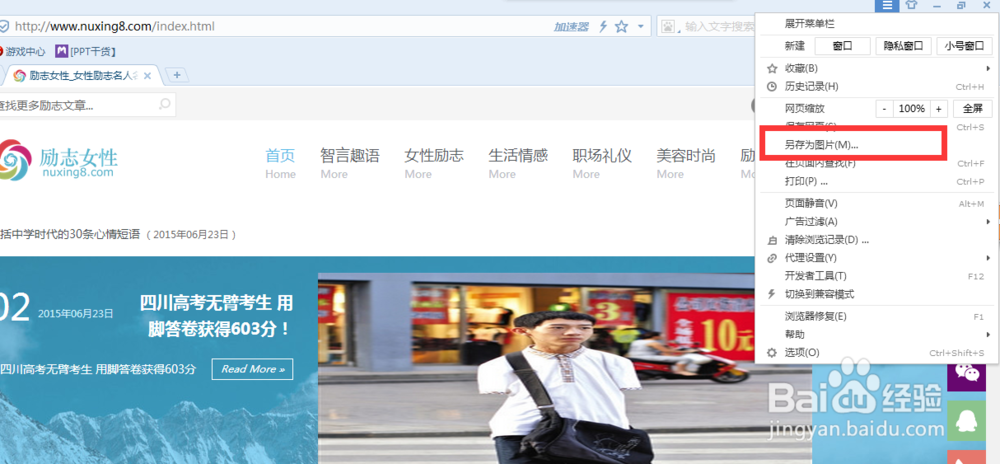Click the search engine paw icon in search box
Viewport: 1000px width, 464px height.
coord(668,27)
